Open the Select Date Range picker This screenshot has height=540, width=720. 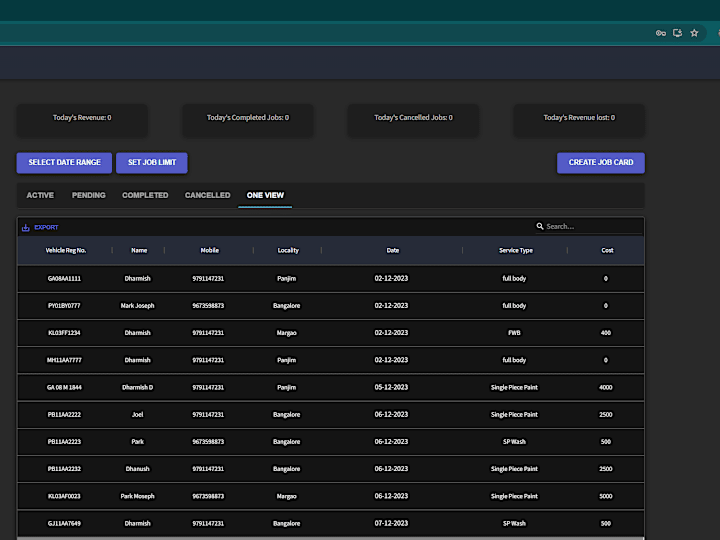pos(64,163)
